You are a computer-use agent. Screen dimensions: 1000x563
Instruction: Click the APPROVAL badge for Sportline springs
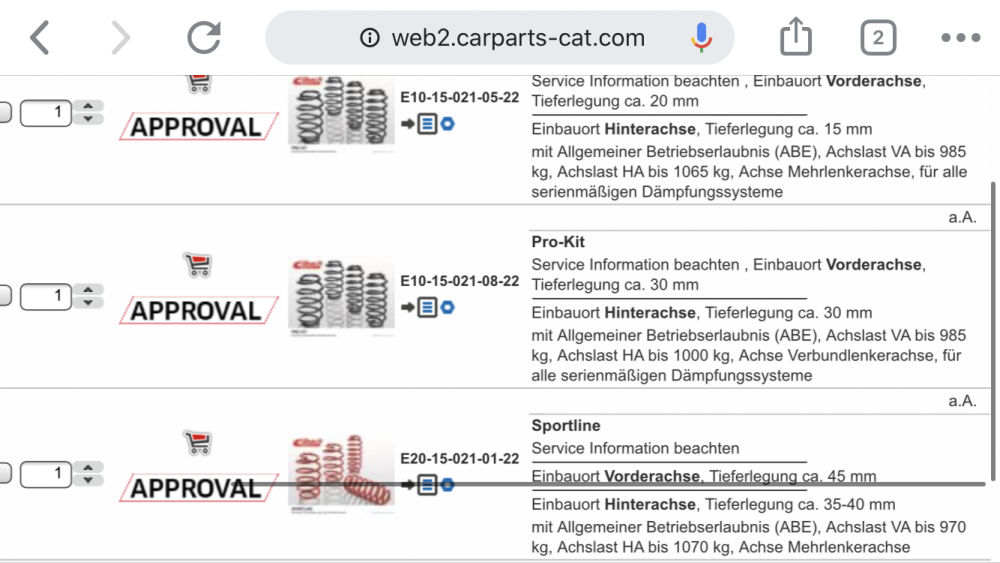[198, 488]
